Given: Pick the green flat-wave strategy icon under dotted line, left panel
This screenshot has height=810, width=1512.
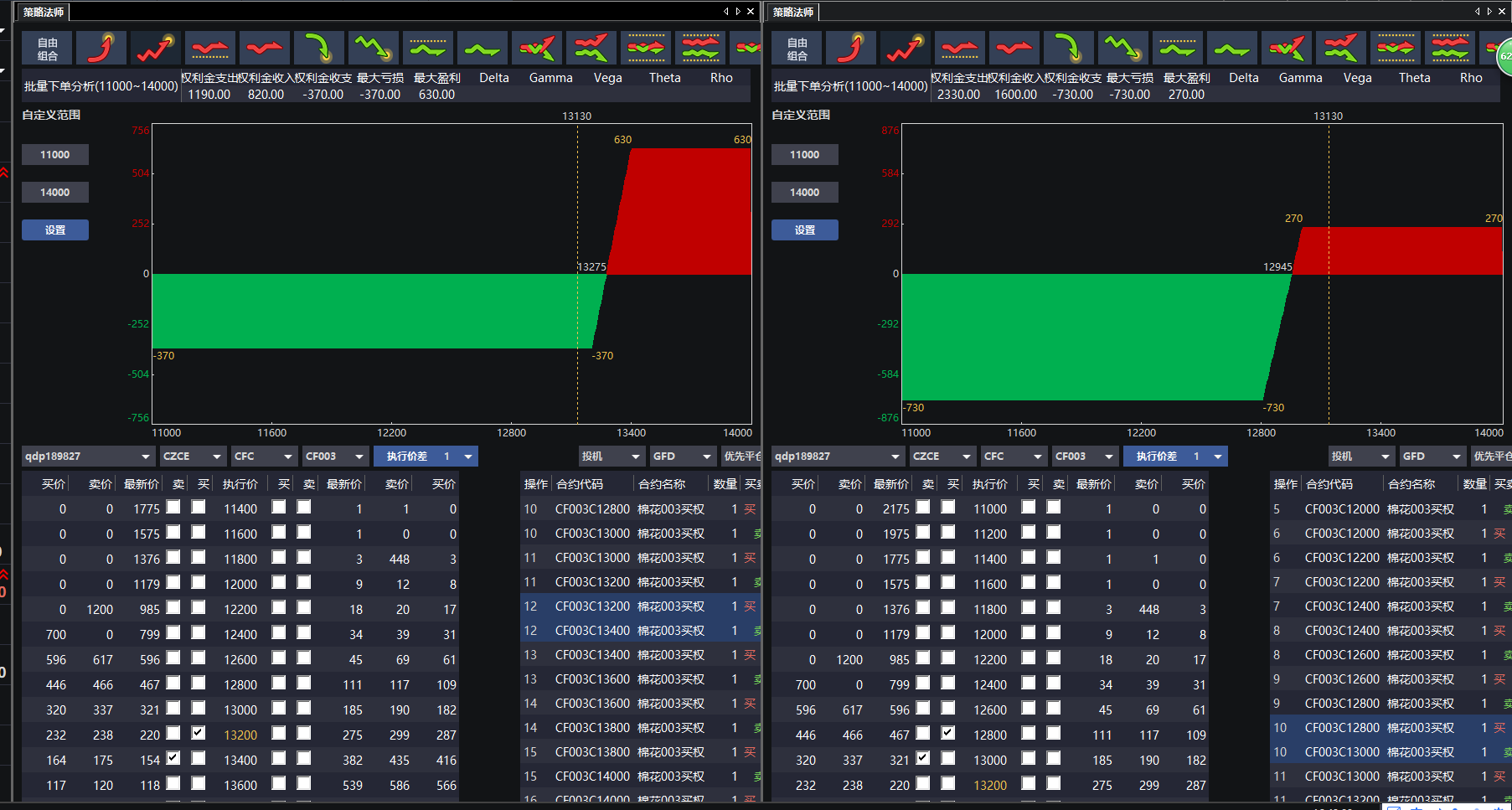Looking at the screenshot, I should tap(428, 48).
